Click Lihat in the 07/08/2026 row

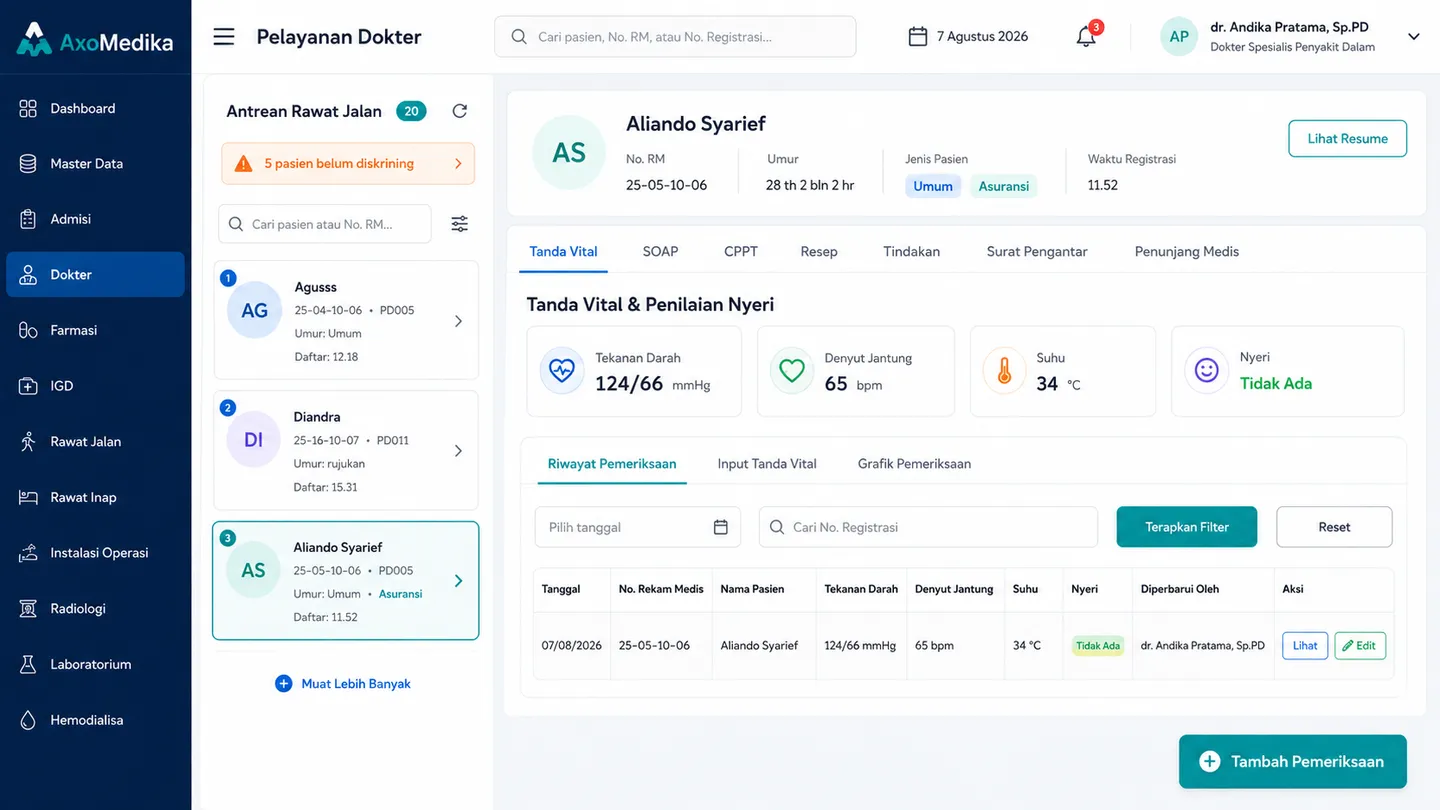[1305, 646]
